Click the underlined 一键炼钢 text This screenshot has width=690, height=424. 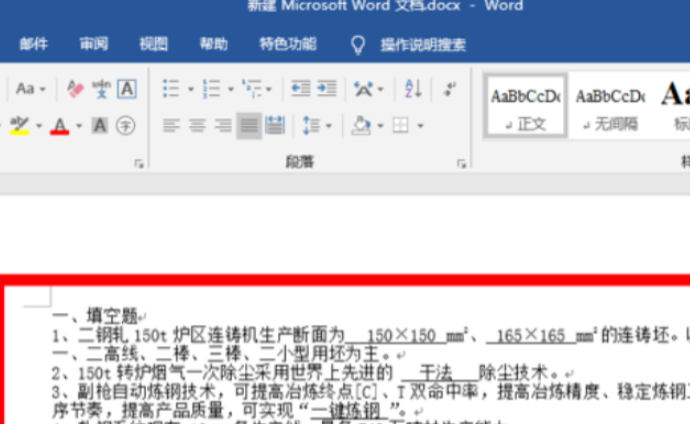click(355, 411)
